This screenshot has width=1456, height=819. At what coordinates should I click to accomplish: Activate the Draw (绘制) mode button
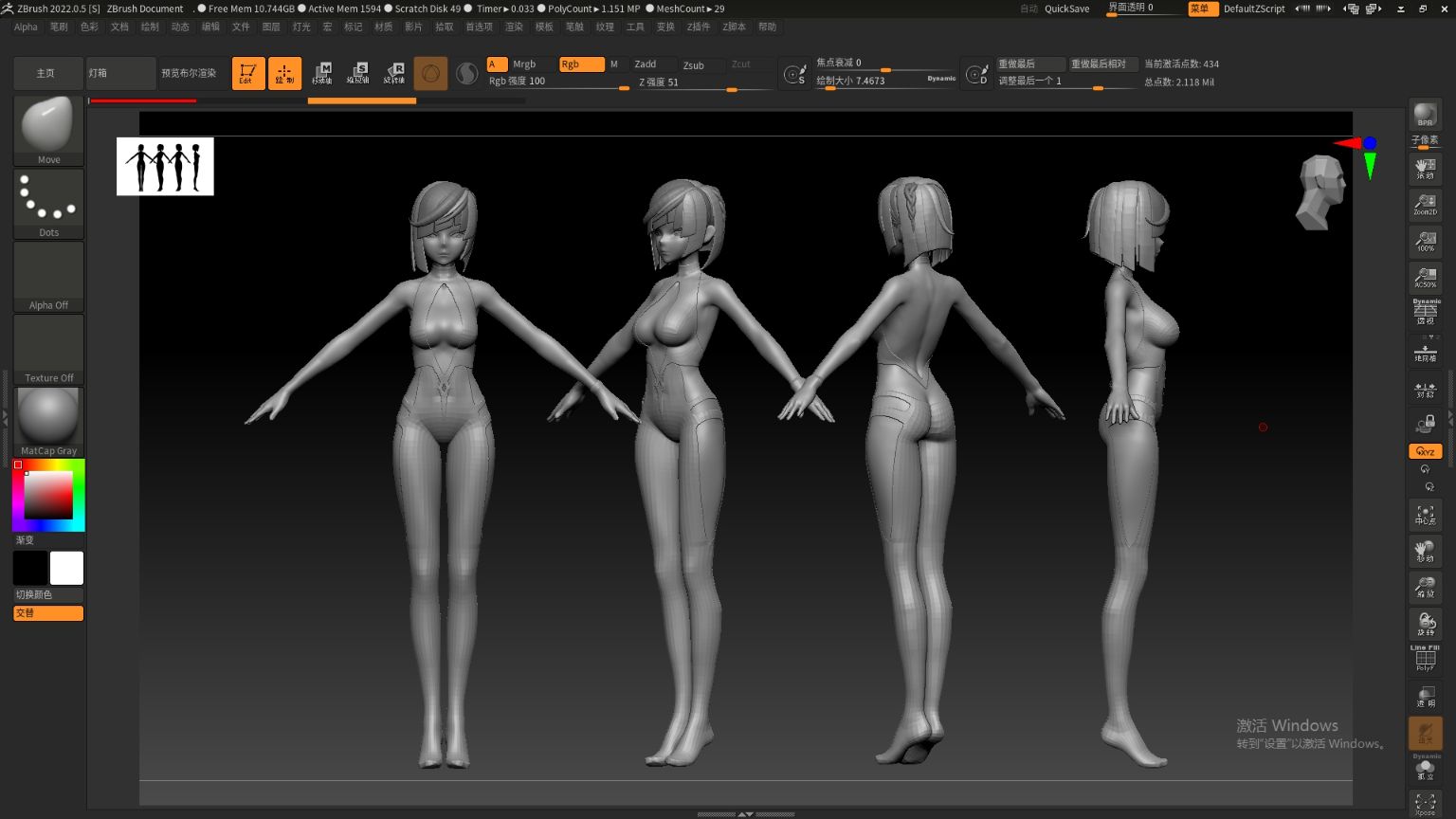pyautogui.click(x=284, y=73)
